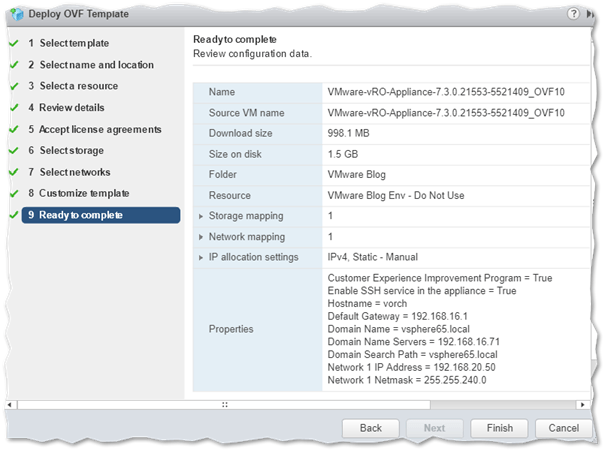Click the Properties label cell

coord(257,330)
